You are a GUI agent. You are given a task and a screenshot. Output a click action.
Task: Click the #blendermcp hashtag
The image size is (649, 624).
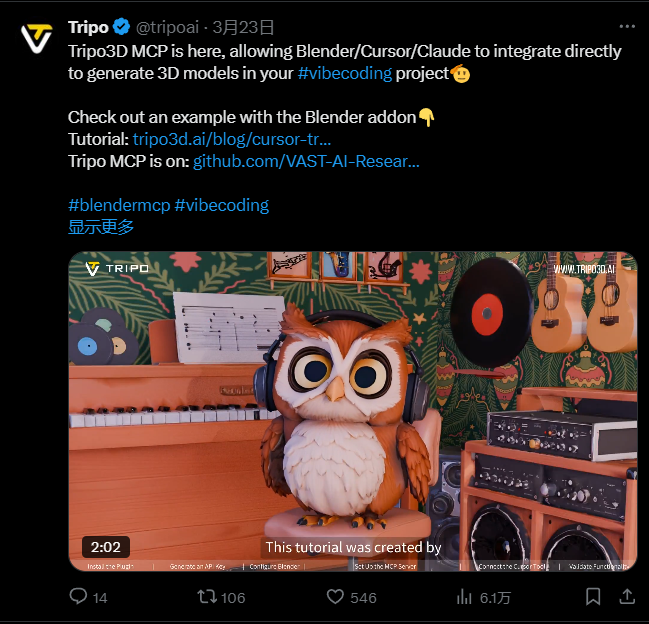click(119, 205)
